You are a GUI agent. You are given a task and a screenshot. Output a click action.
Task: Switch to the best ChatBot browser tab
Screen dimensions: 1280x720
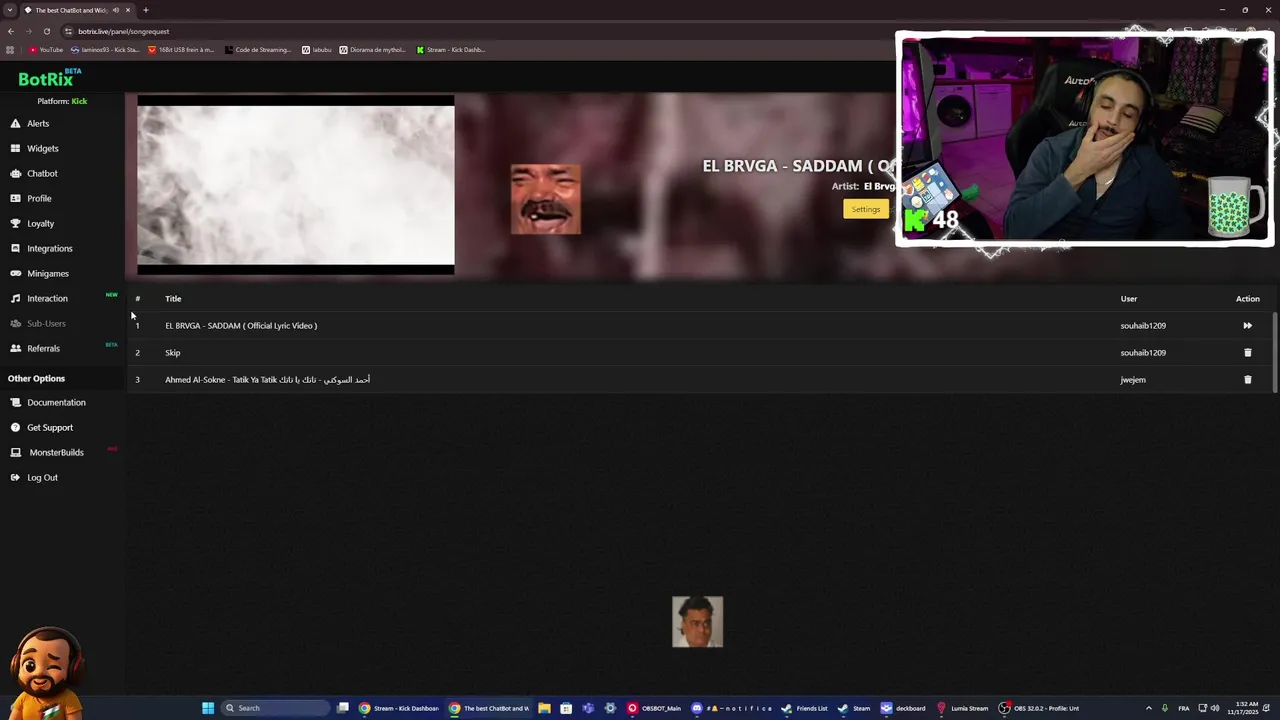[78, 10]
